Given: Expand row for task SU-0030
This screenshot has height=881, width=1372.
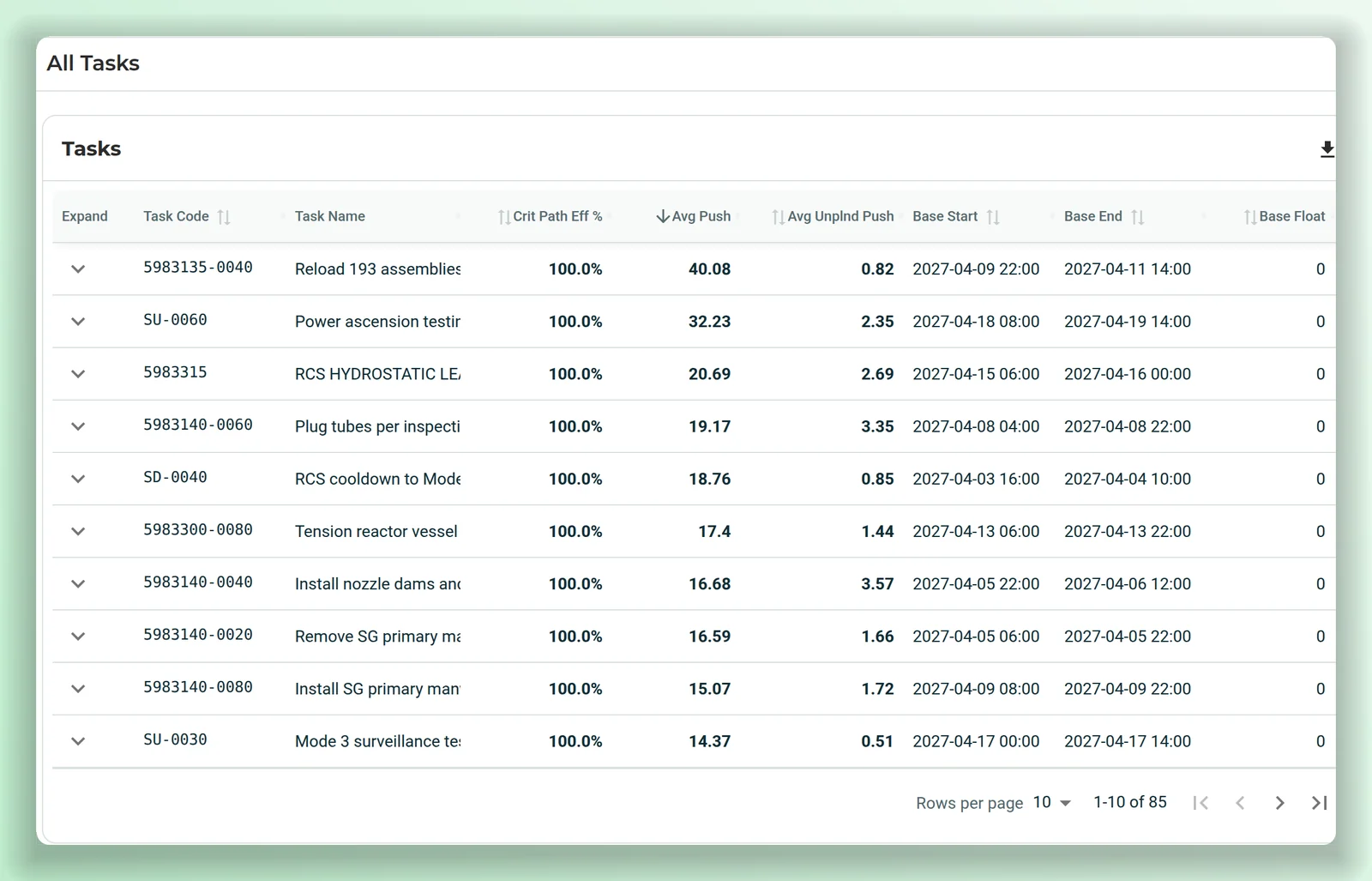Looking at the screenshot, I should (78, 741).
